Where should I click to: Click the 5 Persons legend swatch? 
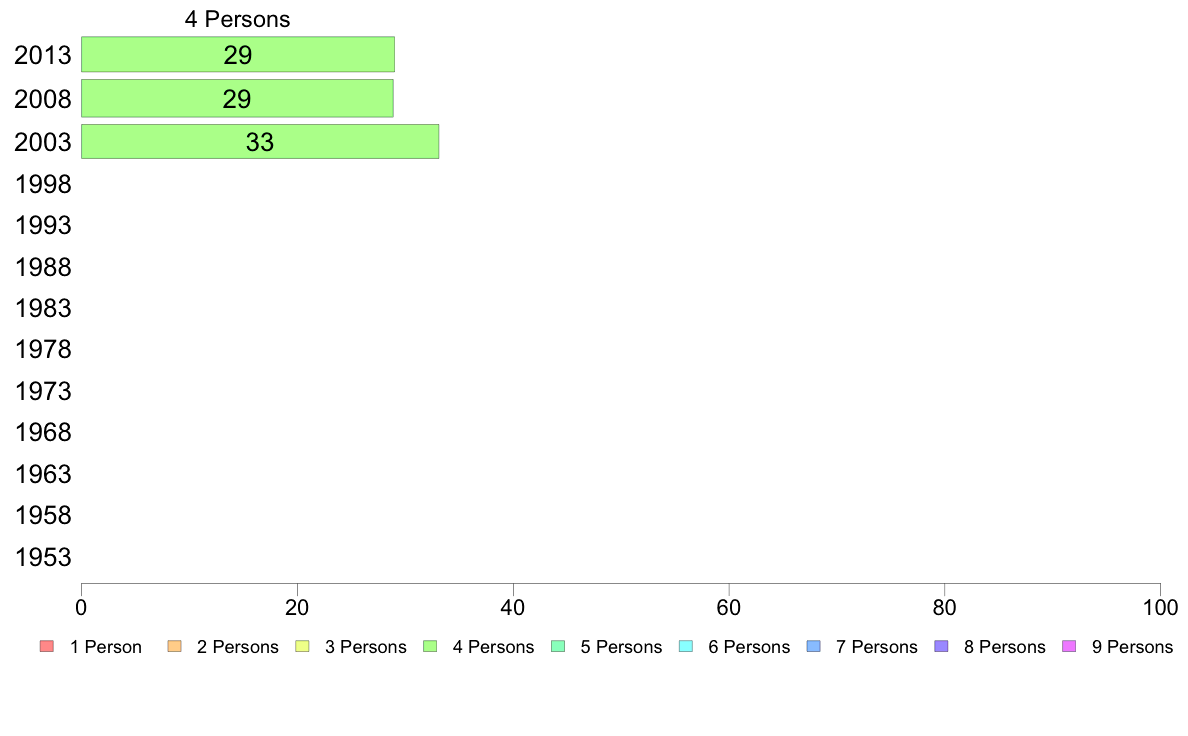tap(558, 647)
